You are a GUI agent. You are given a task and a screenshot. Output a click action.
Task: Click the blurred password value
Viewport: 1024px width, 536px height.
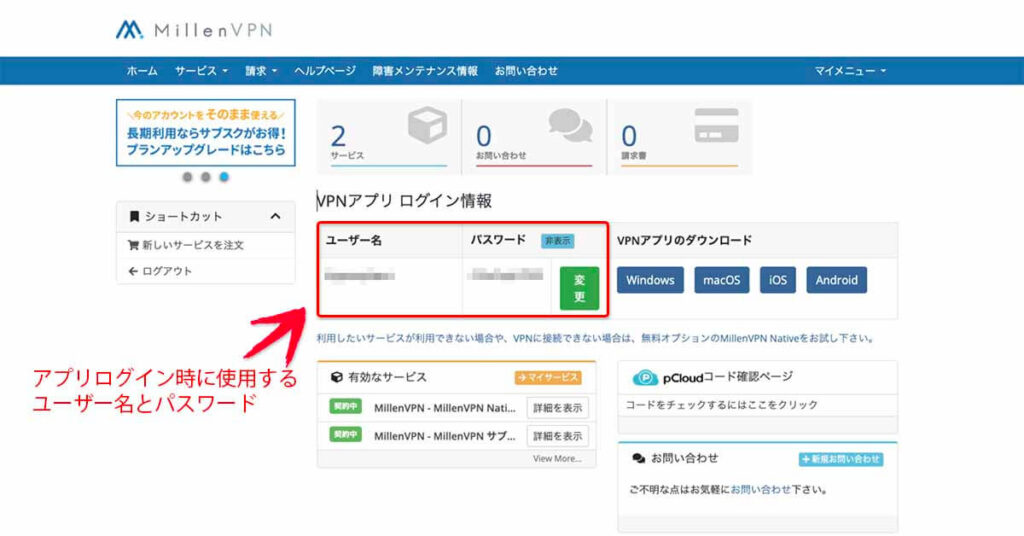[x=505, y=274]
